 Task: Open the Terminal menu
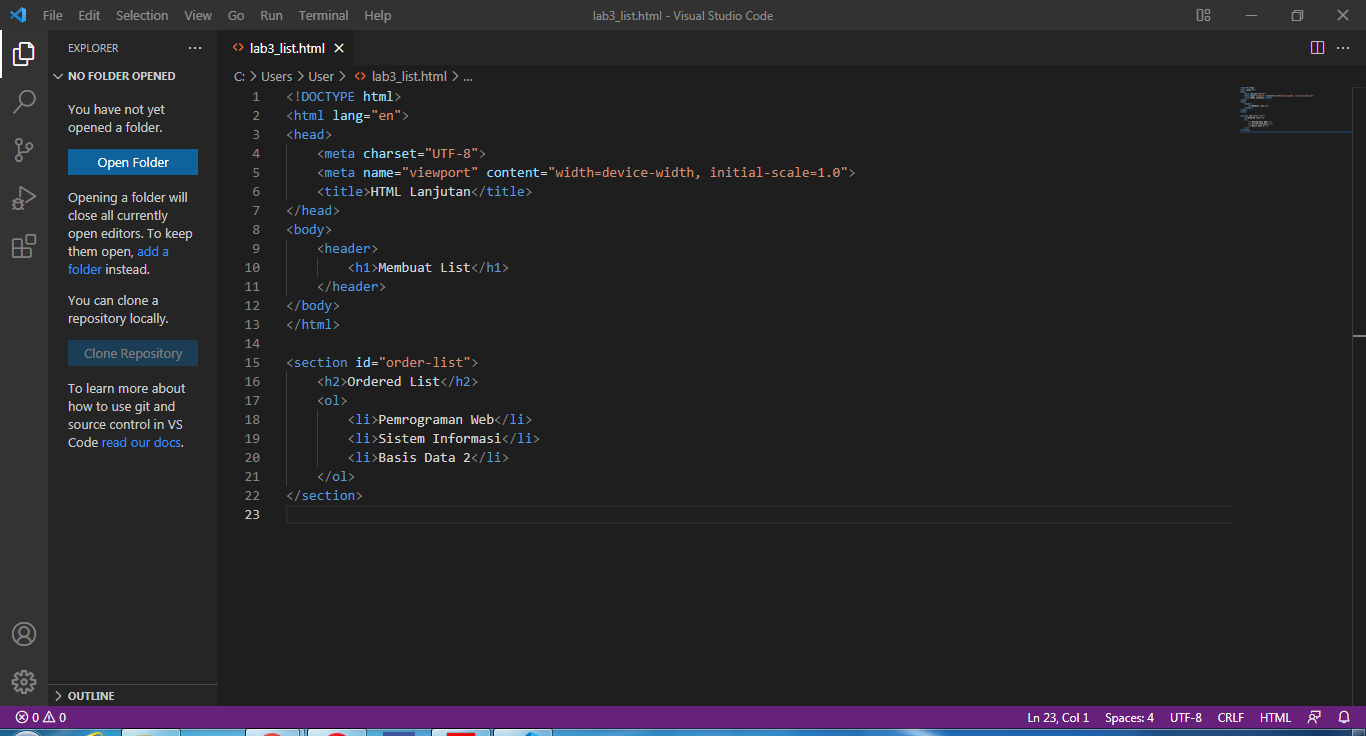(x=323, y=15)
